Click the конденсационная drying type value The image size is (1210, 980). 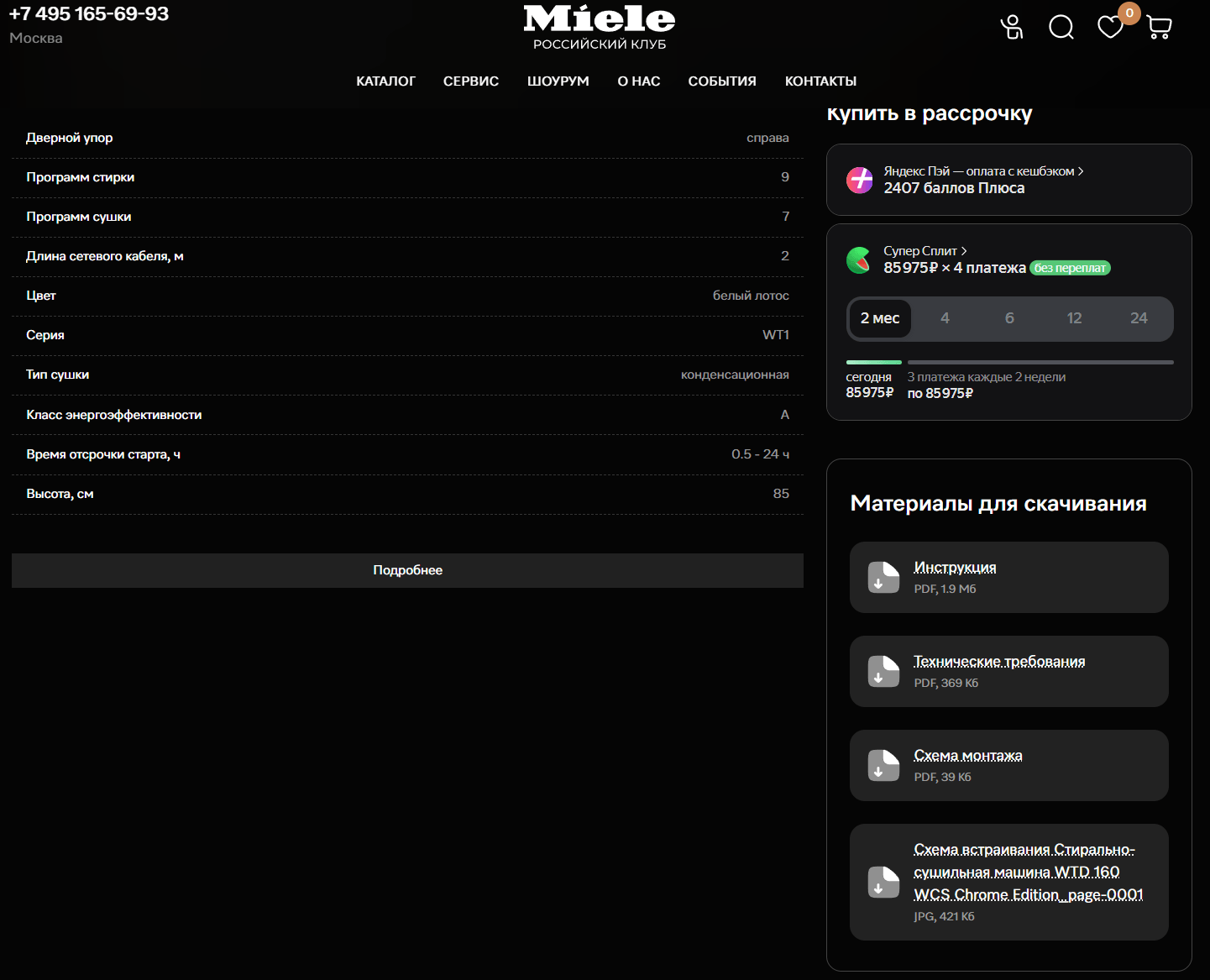pyautogui.click(x=735, y=375)
